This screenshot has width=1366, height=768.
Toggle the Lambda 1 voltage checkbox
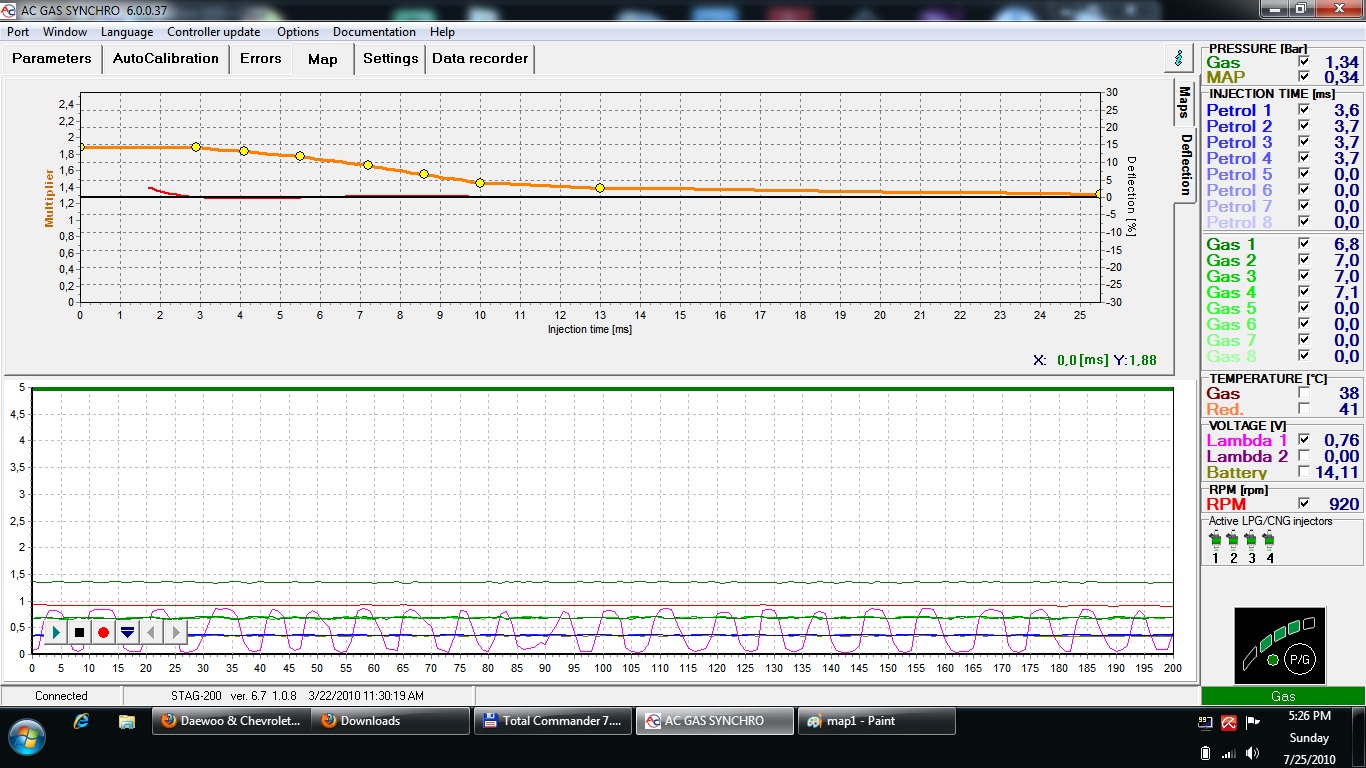coord(1303,440)
